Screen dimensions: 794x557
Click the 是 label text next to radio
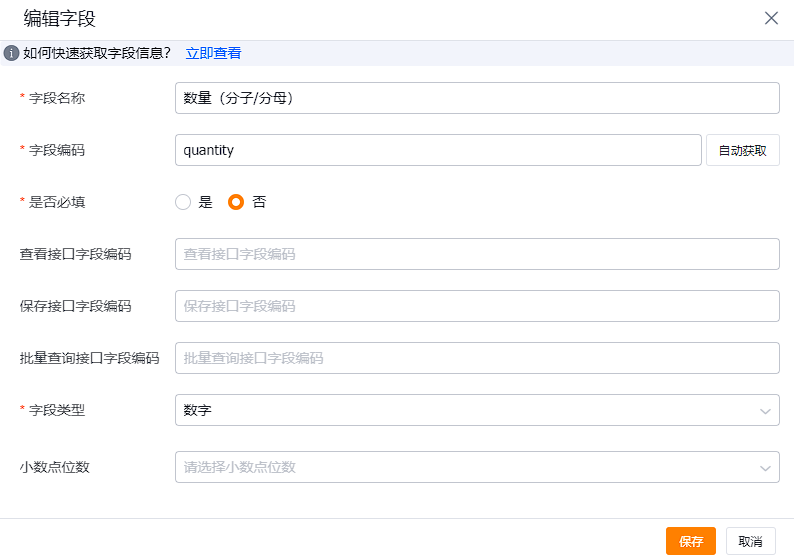point(205,202)
